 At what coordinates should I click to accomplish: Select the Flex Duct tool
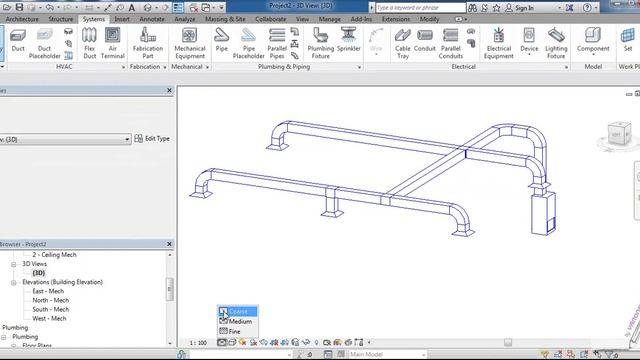coord(89,43)
